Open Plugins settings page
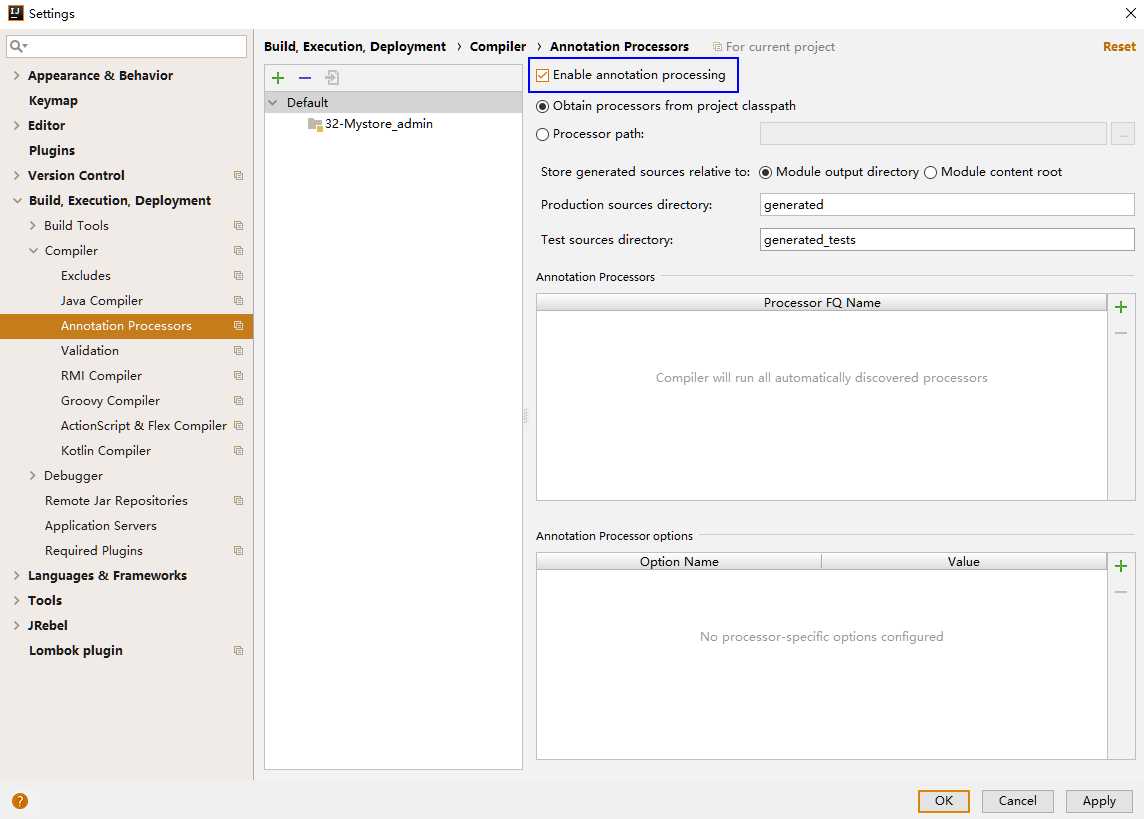Image resolution: width=1144 pixels, height=819 pixels. [x=52, y=150]
